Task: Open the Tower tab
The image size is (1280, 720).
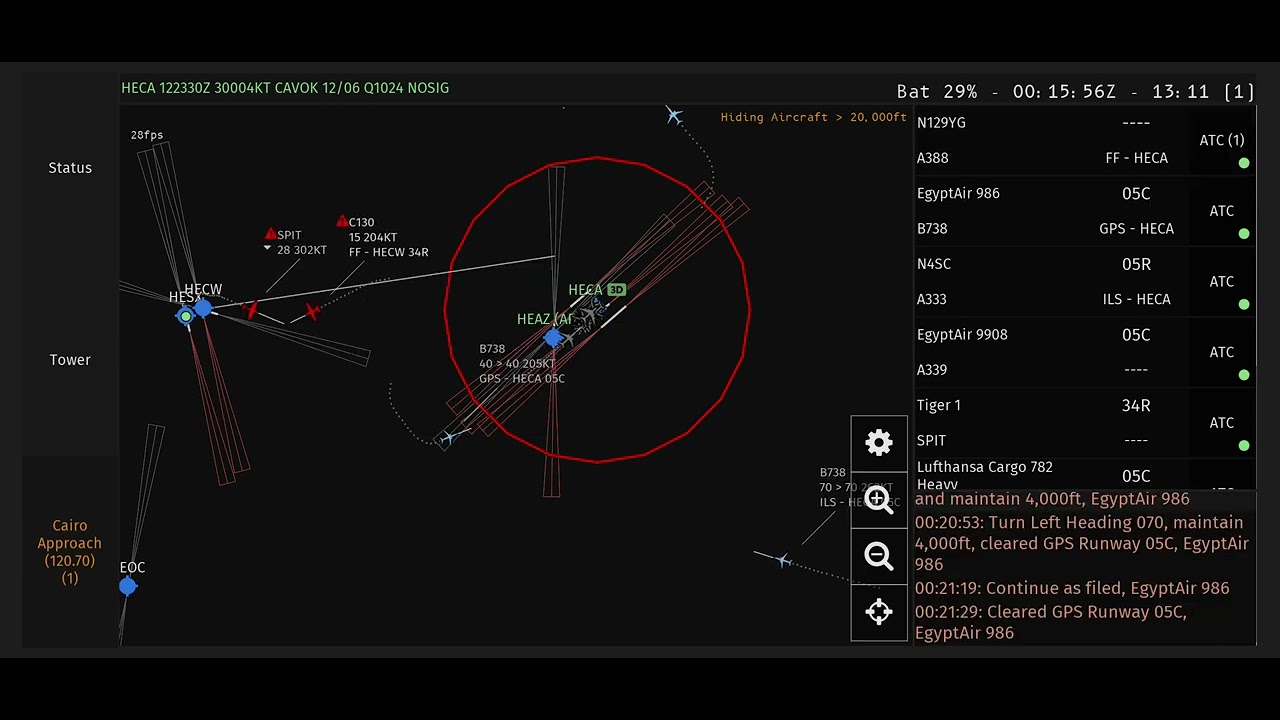Action: click(x=70, y=360)
